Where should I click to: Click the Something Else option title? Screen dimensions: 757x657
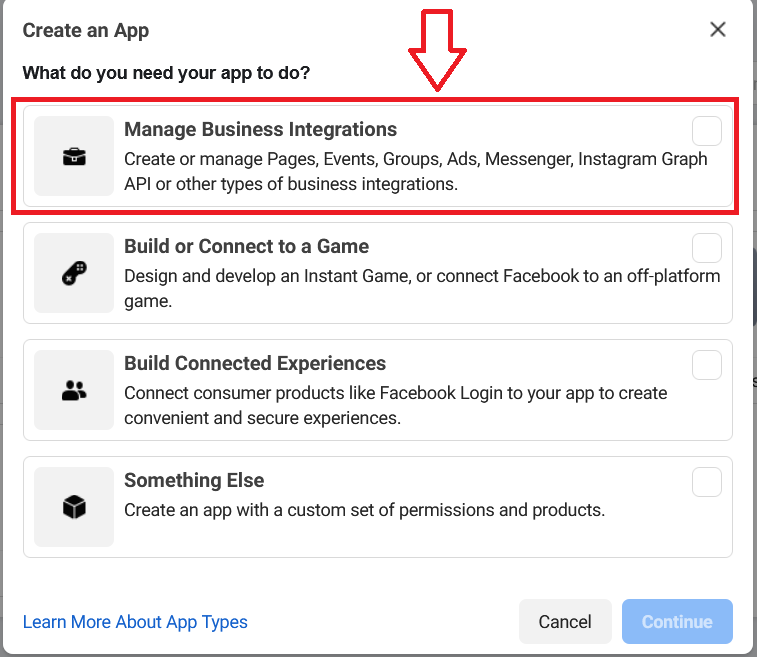[x=193, y=480]
